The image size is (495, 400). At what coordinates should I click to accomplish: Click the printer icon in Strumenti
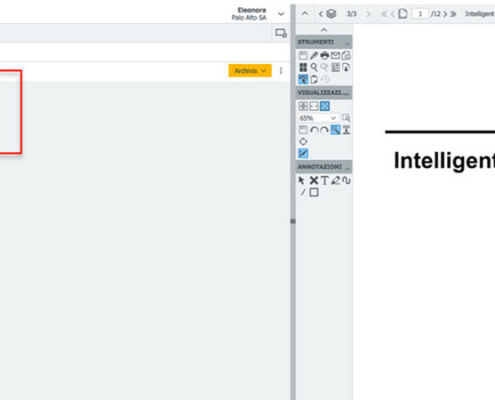point(324,55)
